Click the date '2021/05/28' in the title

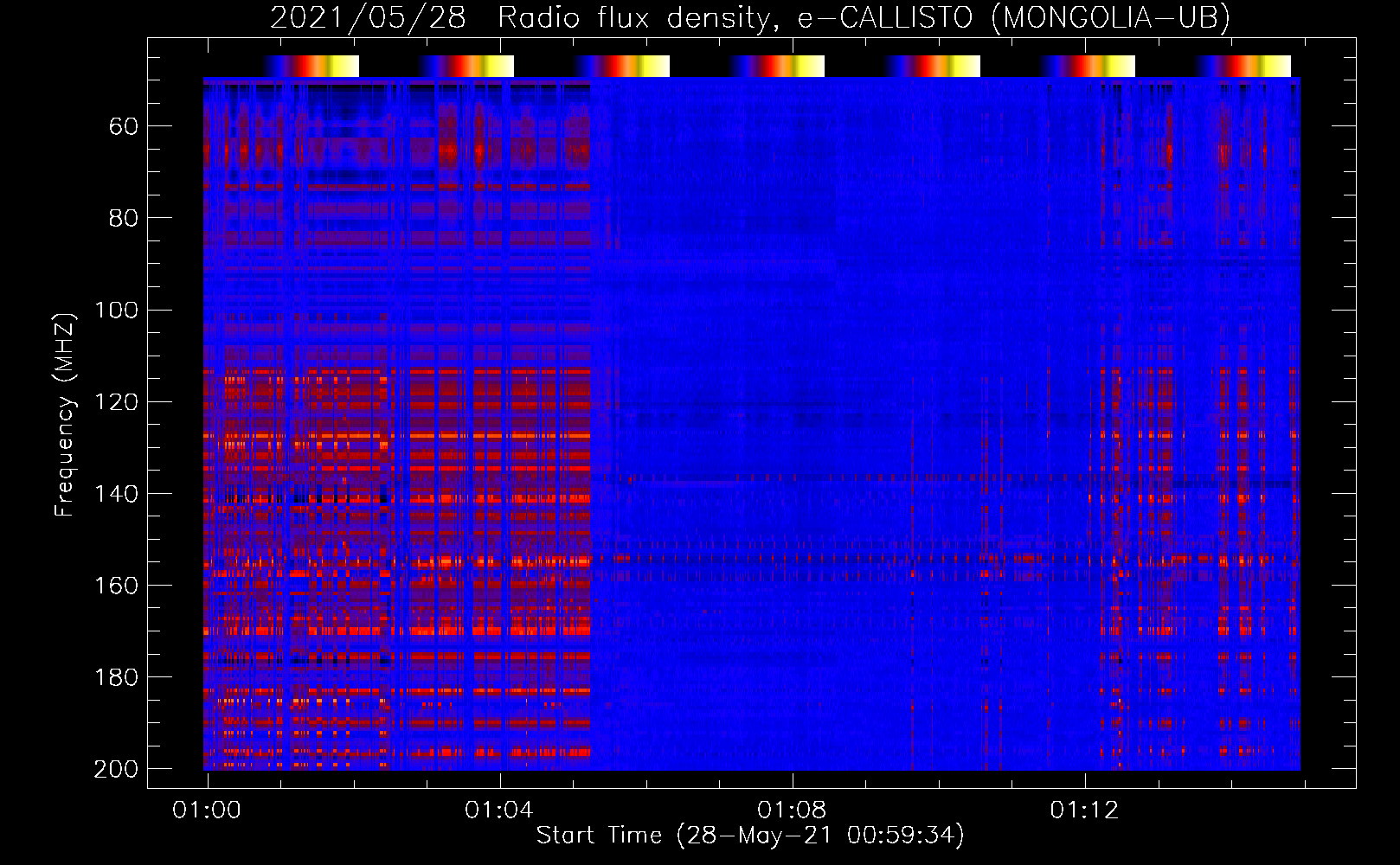click(x=368, y=18)
